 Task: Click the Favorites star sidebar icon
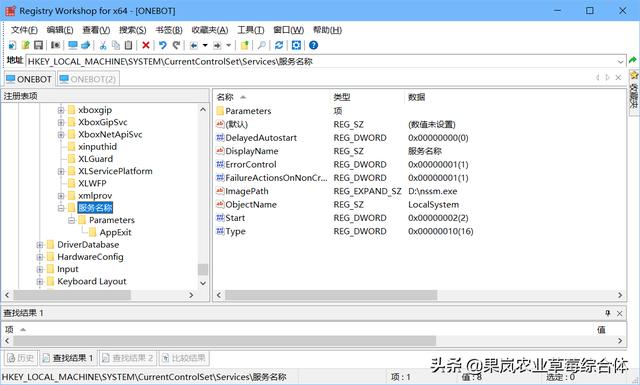point(634,76)
